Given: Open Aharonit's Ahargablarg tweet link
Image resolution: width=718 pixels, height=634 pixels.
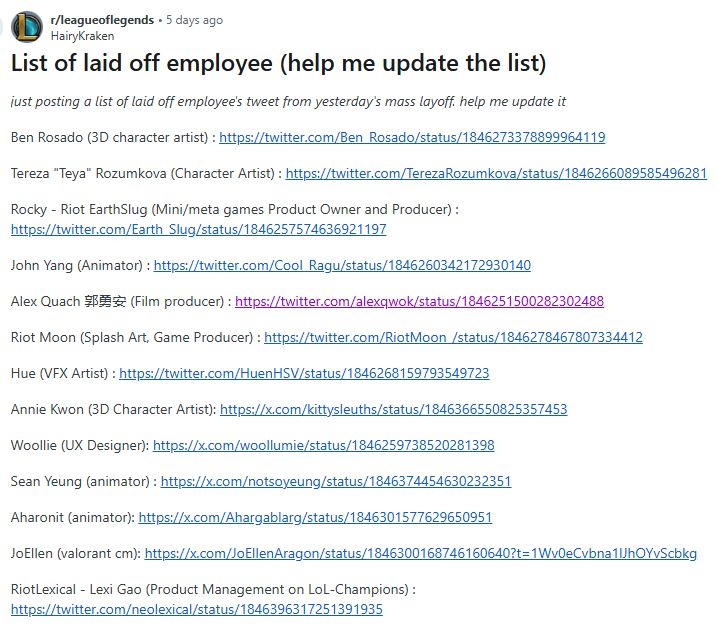Looking at the screenshot, I should pyautogui.click(x=315, y=517).
